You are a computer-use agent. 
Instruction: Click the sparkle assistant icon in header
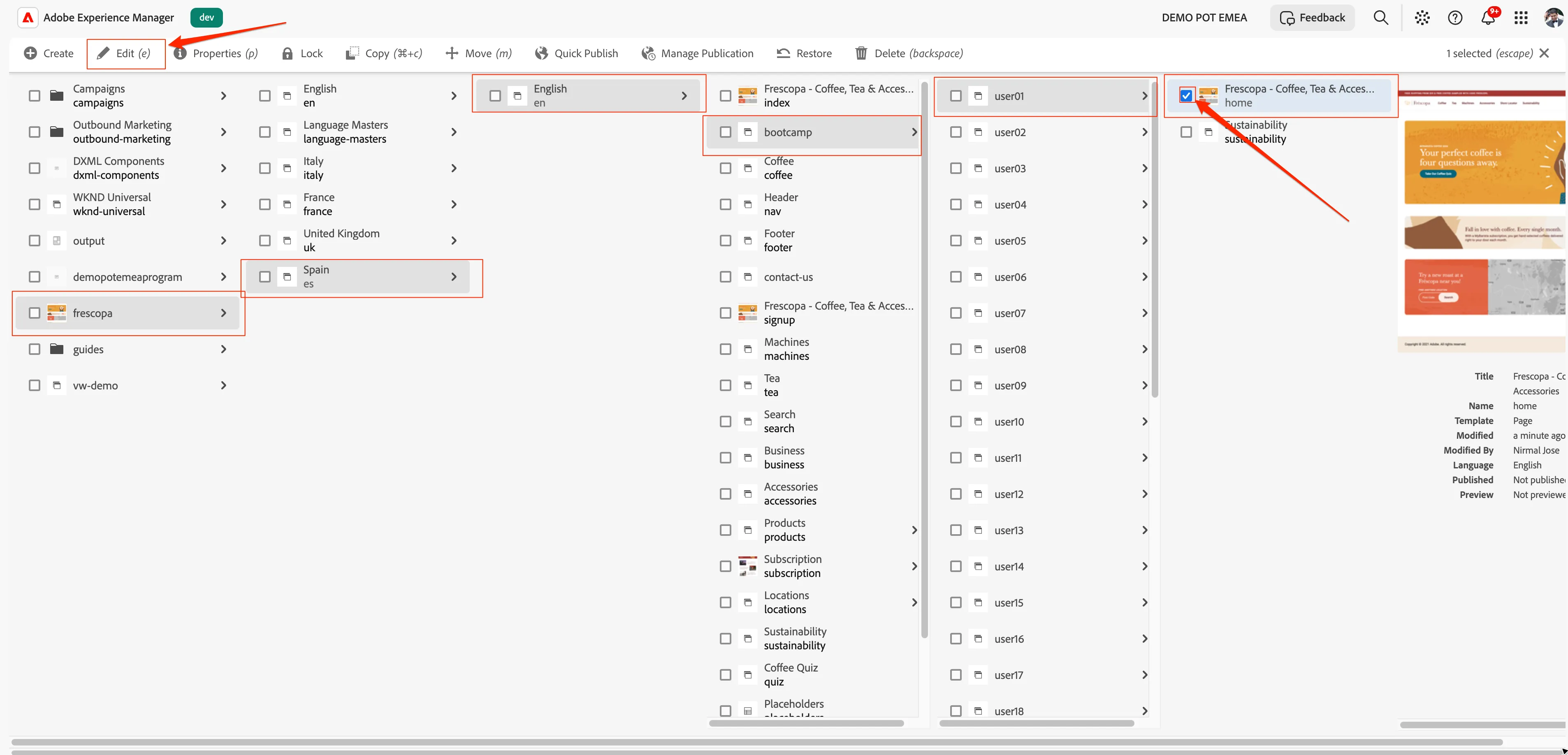coord(1422,18)
